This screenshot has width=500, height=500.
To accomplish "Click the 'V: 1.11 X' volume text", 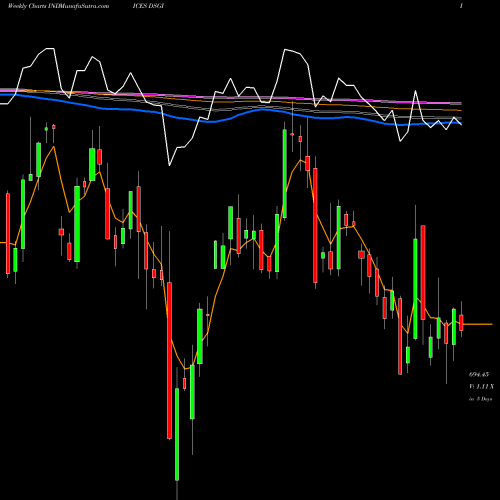I will pos(481,386).
